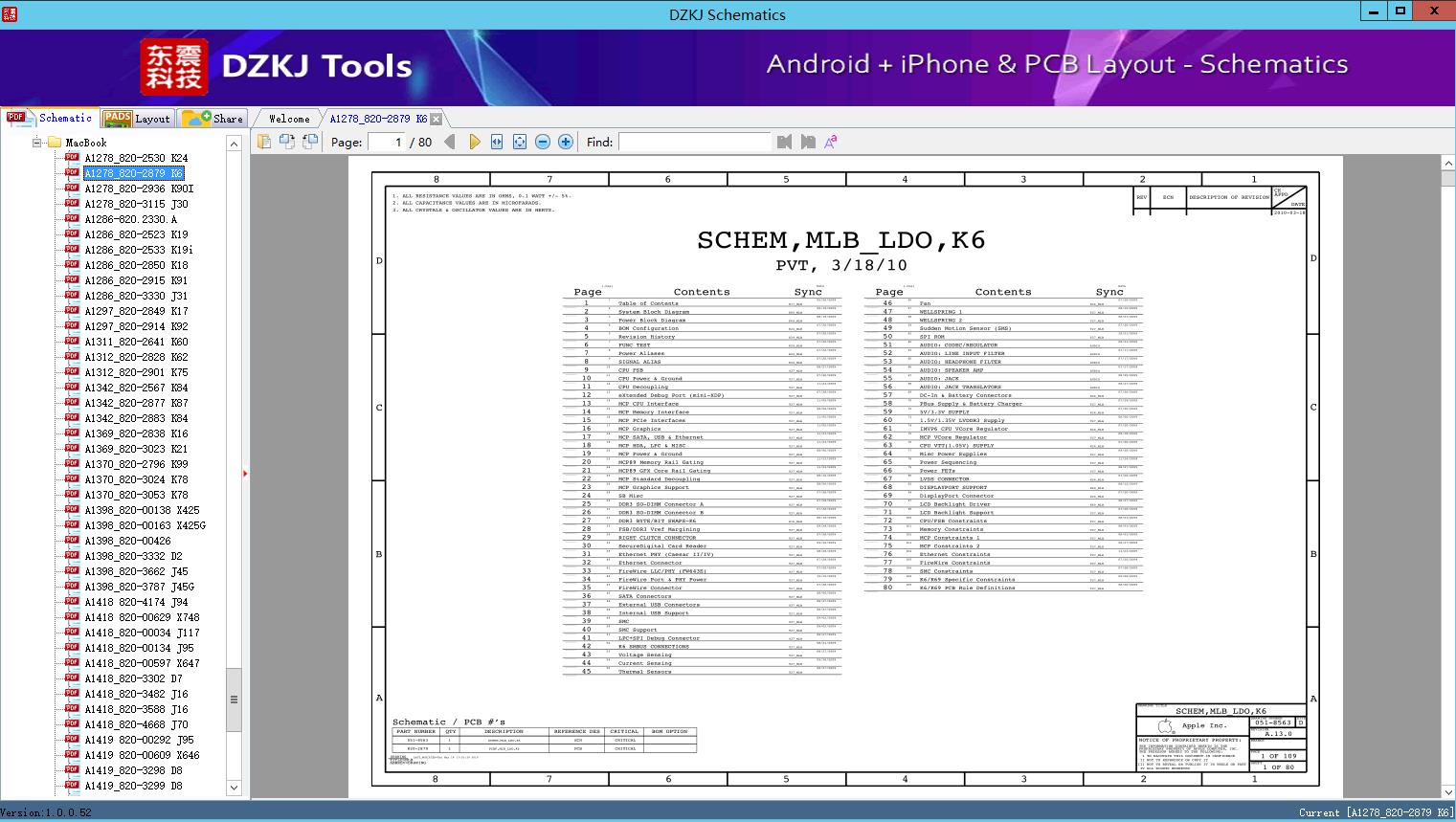Open A1369_820-2838 K16 schematic
1456x822 pixels.
(x=136, y=433)
